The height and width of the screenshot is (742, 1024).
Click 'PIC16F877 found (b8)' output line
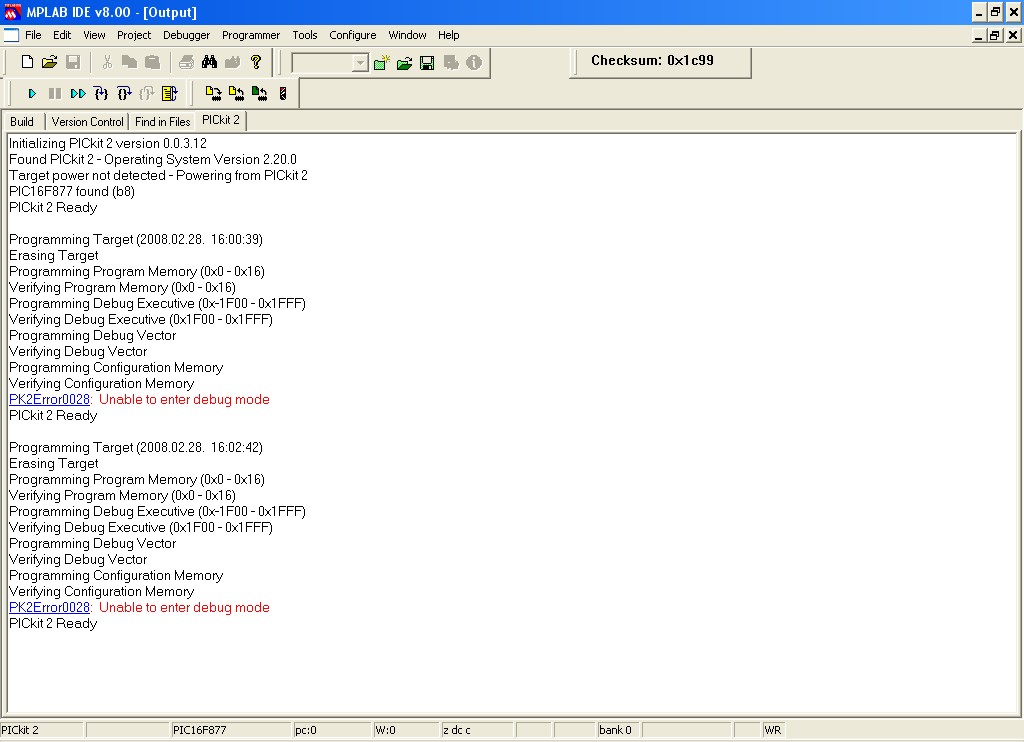(x=72, y=191)
